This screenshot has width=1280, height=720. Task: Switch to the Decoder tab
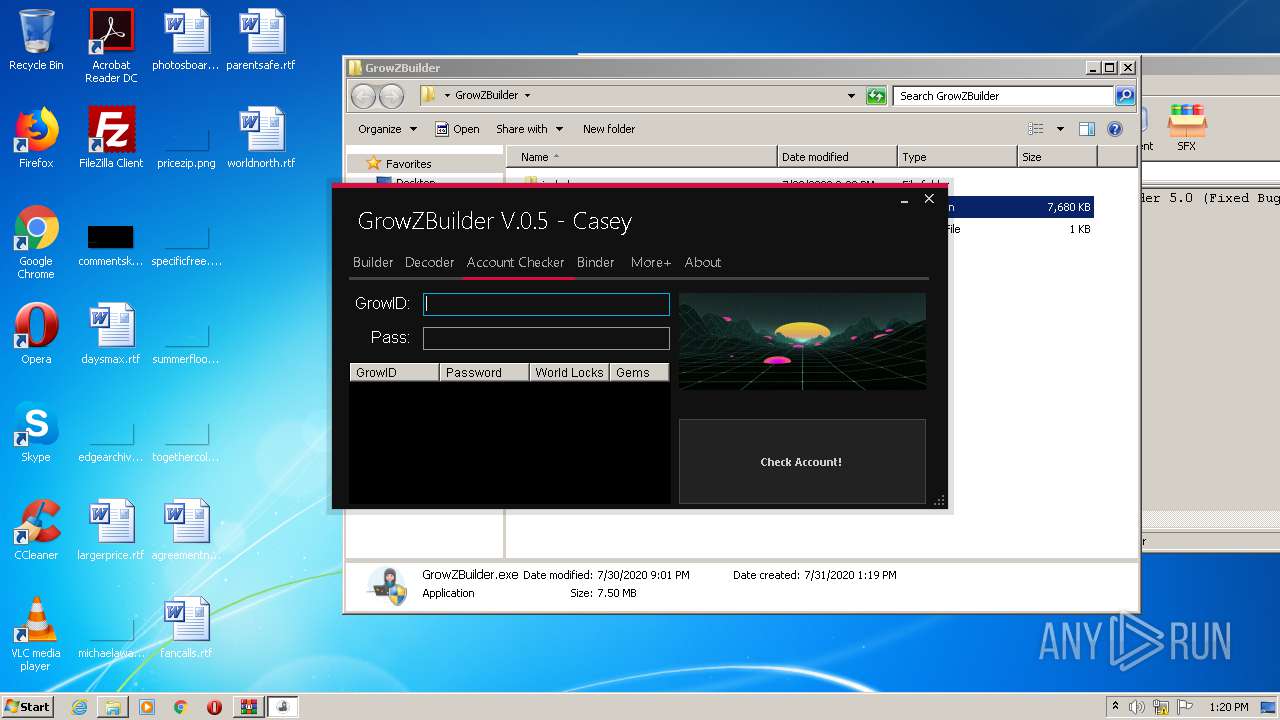(x=429, y=262)
